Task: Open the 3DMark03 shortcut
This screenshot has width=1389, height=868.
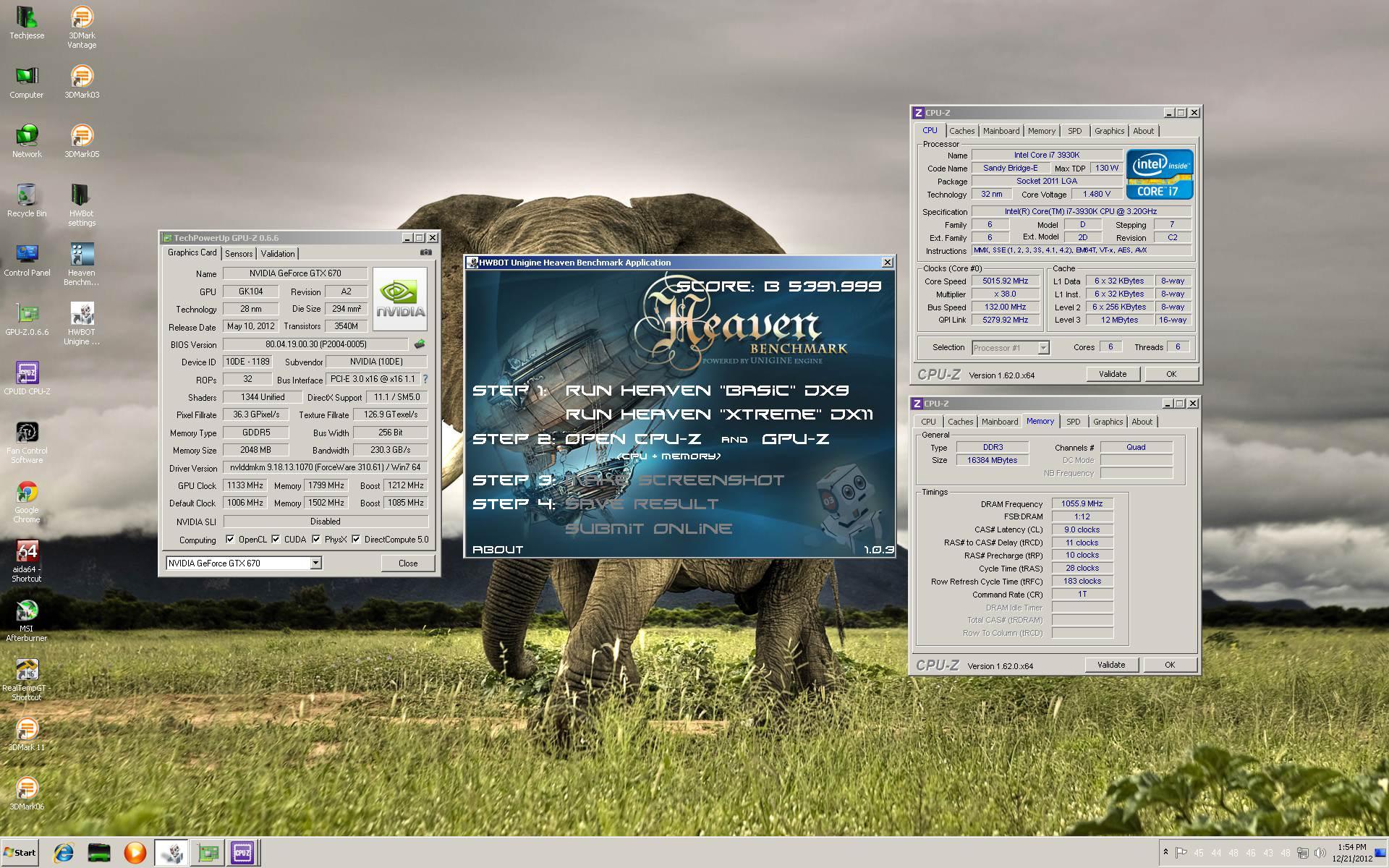Action: coord(82,82)
